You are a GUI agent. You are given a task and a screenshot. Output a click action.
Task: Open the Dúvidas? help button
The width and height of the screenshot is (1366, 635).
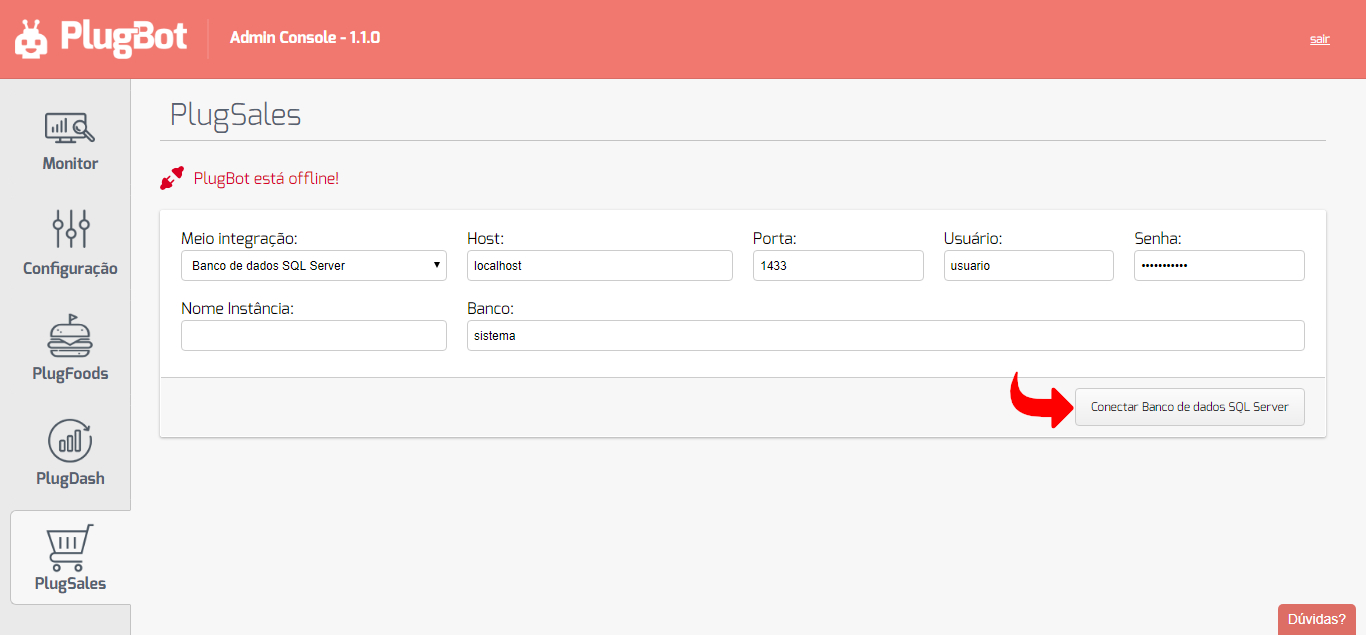coord(1317,619)
